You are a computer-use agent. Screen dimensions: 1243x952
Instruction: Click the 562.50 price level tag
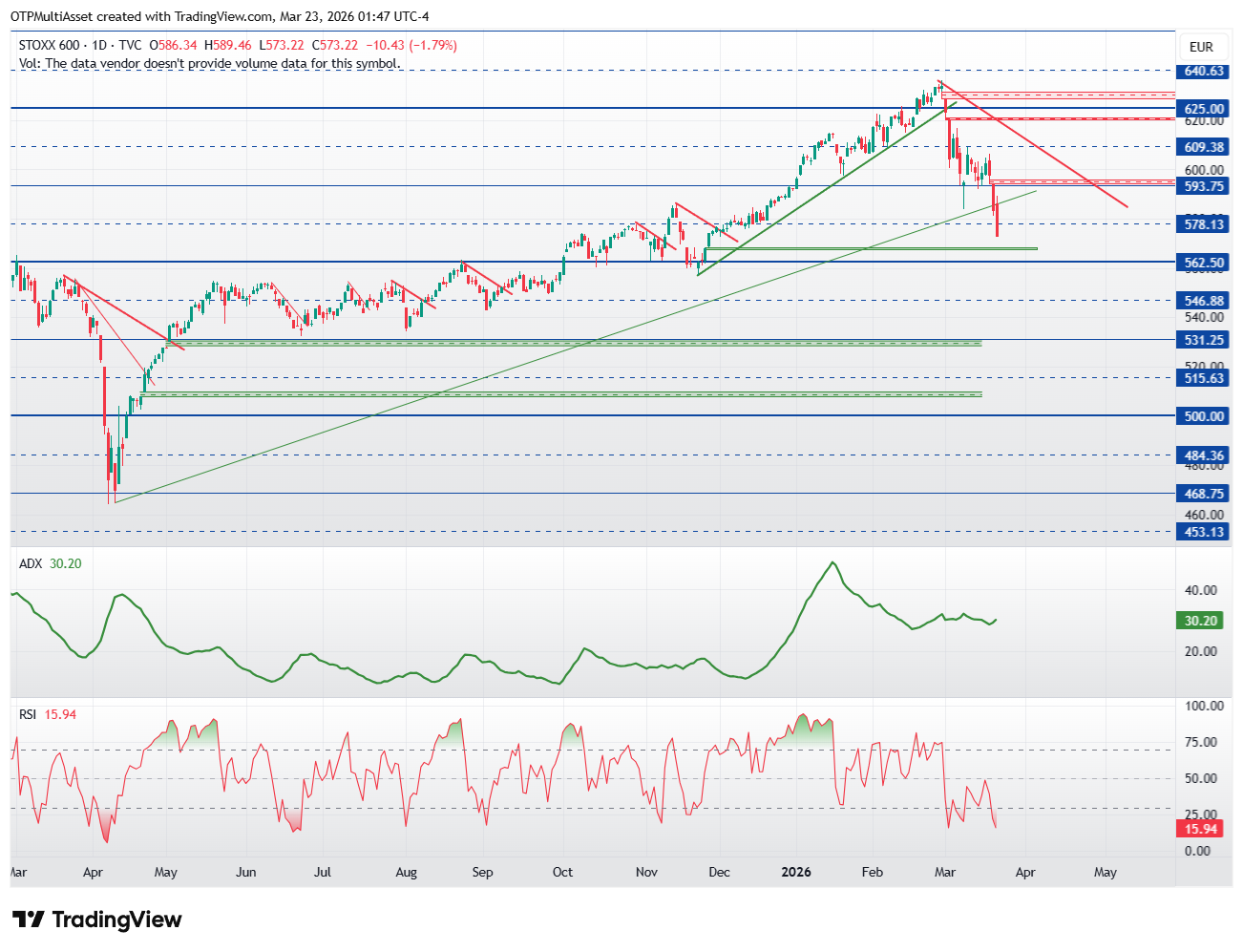(x=1204, y=263)
